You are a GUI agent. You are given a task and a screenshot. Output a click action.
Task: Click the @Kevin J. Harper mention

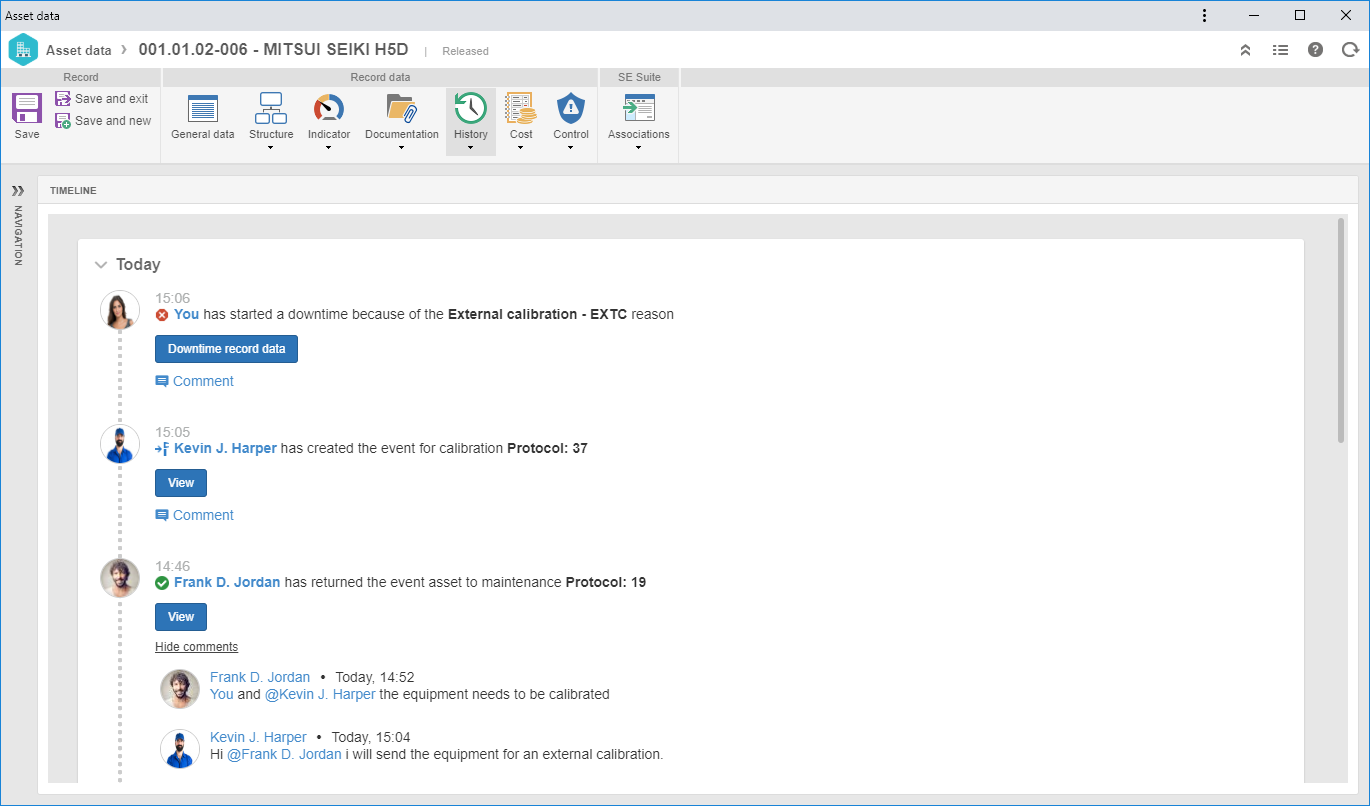coord(320,694)
